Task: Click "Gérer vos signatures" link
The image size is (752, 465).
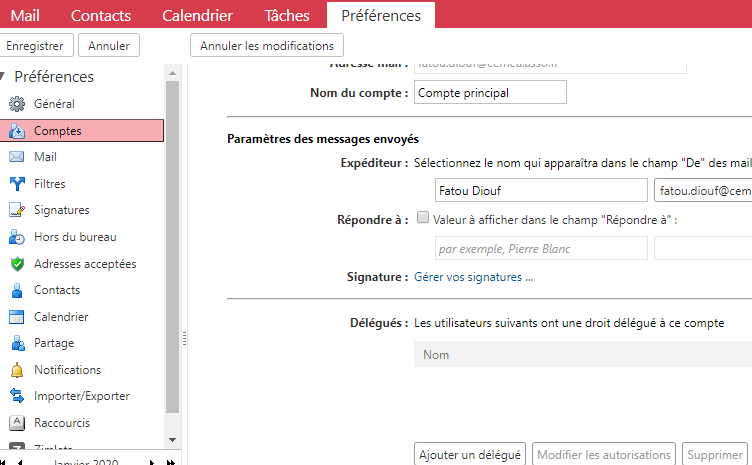Action: coord(474,277)
